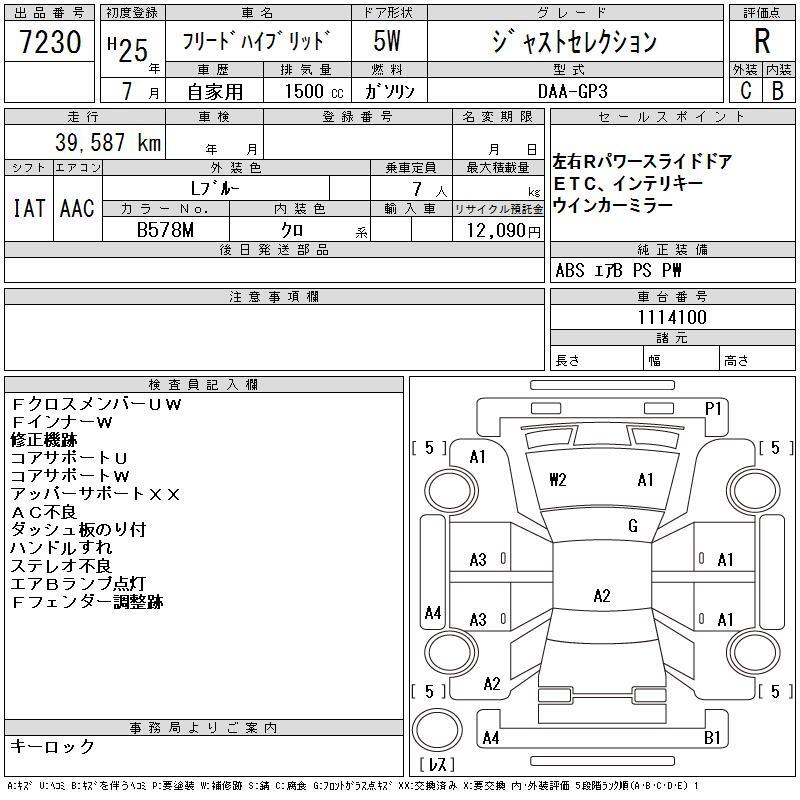Click the lot number 7230

point(50,42)
